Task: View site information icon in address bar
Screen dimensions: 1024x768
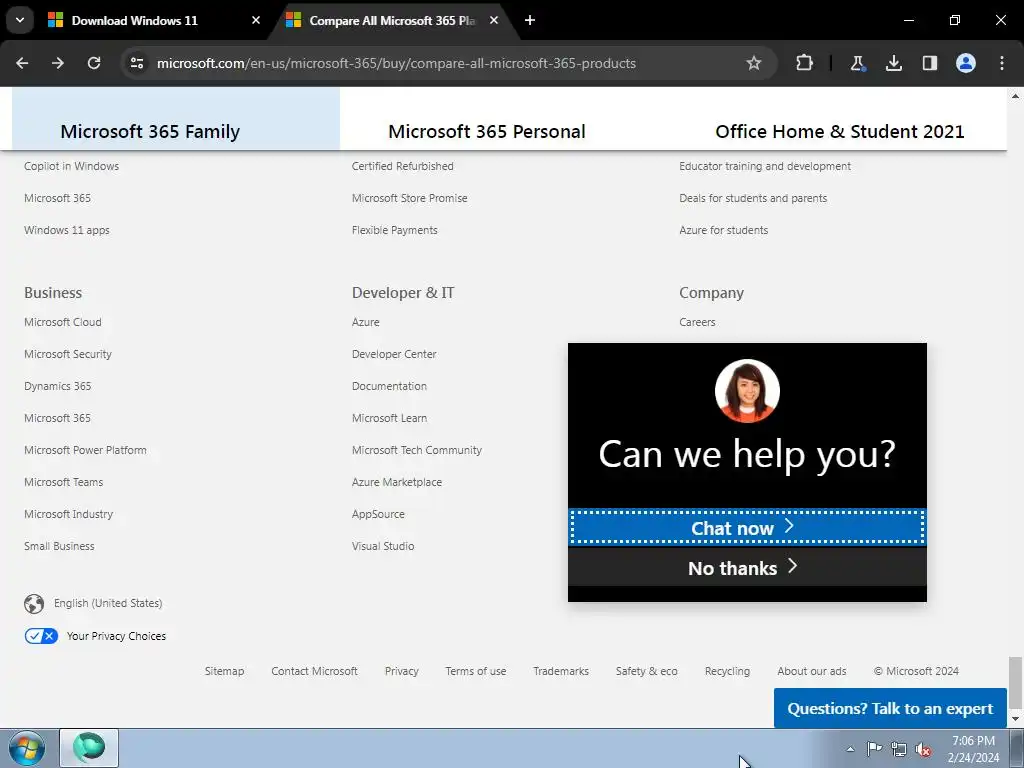Action: pyautogui.click(x=136, y=63)
